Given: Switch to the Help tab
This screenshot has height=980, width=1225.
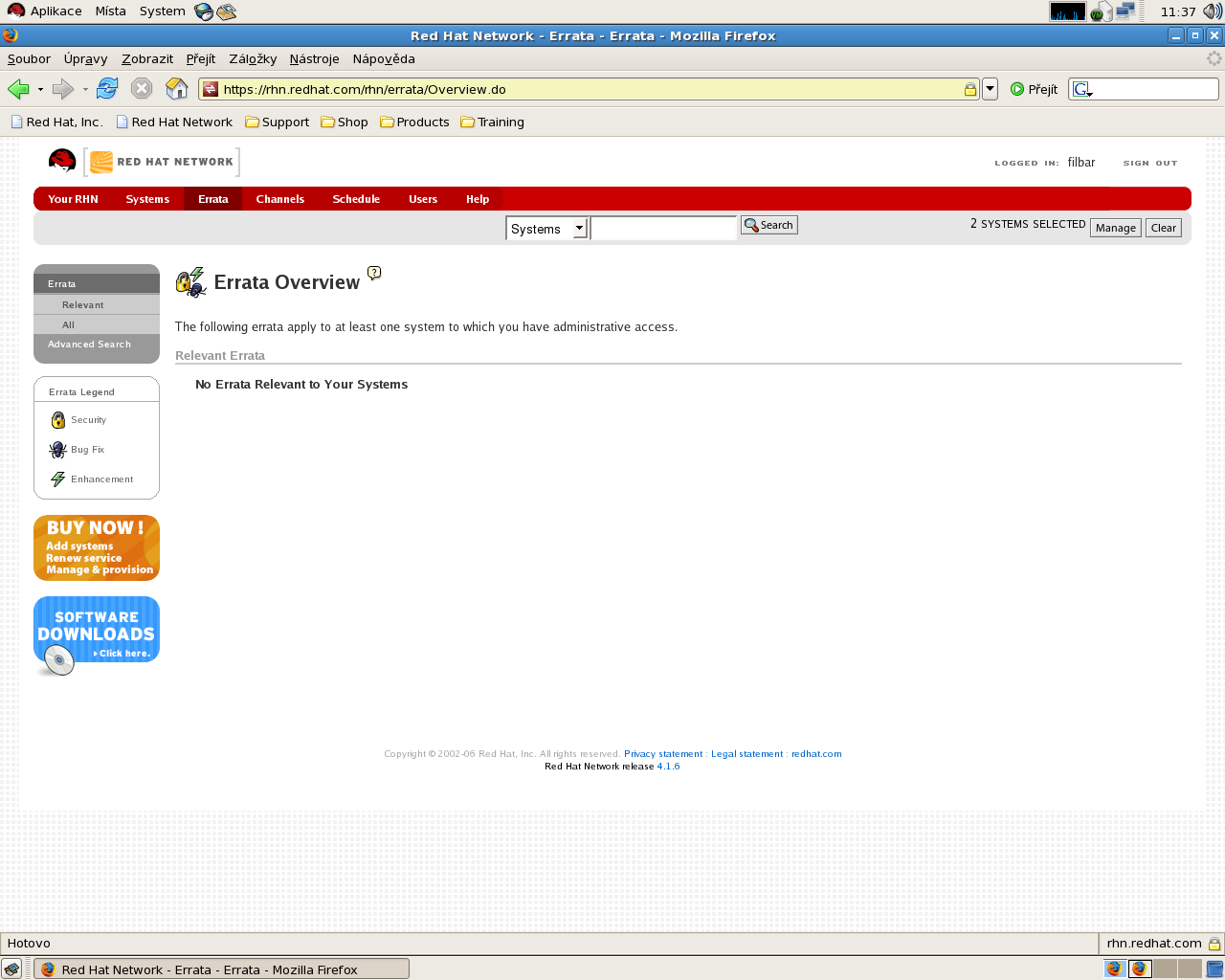Looking at the screenshot, I should coord(478,199).
